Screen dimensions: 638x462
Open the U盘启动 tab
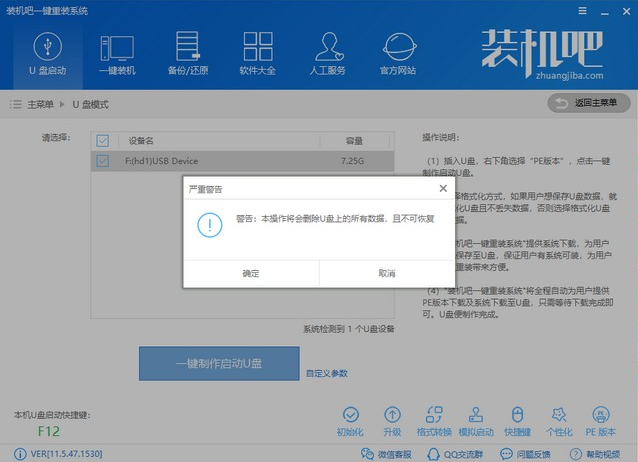click(x=47, y=53)
